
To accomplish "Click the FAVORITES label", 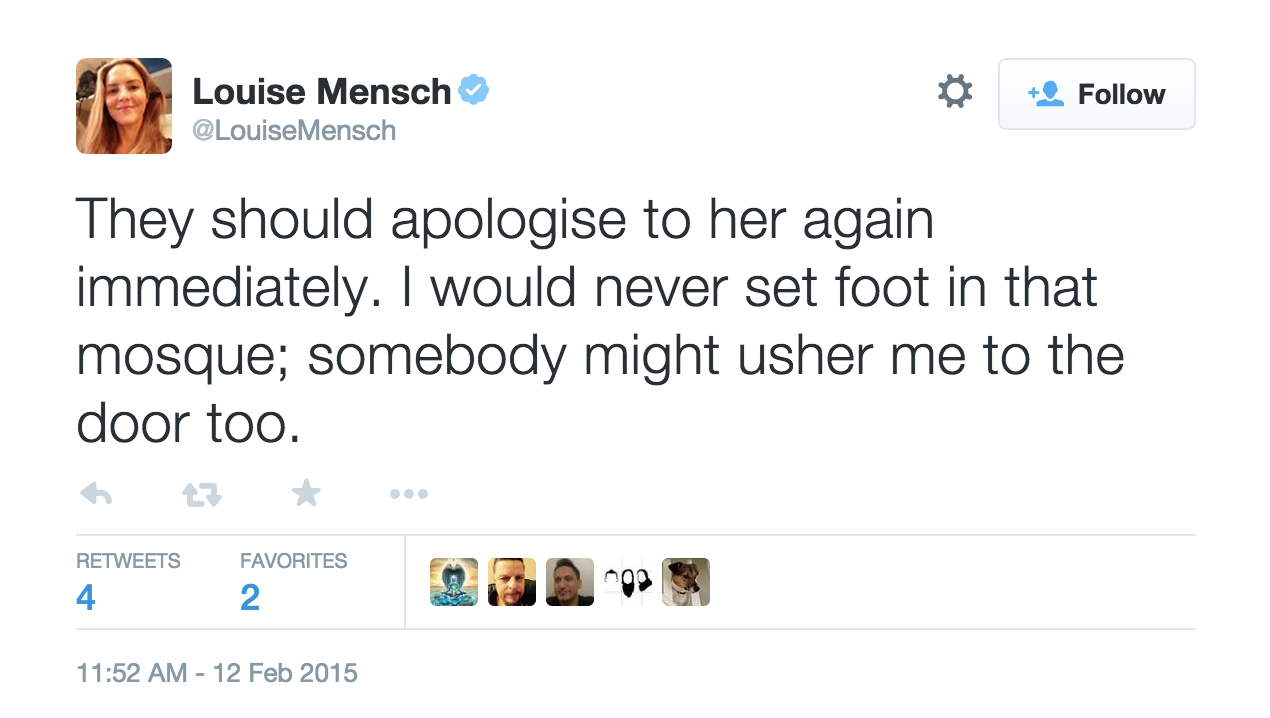I will pos(293,561).
